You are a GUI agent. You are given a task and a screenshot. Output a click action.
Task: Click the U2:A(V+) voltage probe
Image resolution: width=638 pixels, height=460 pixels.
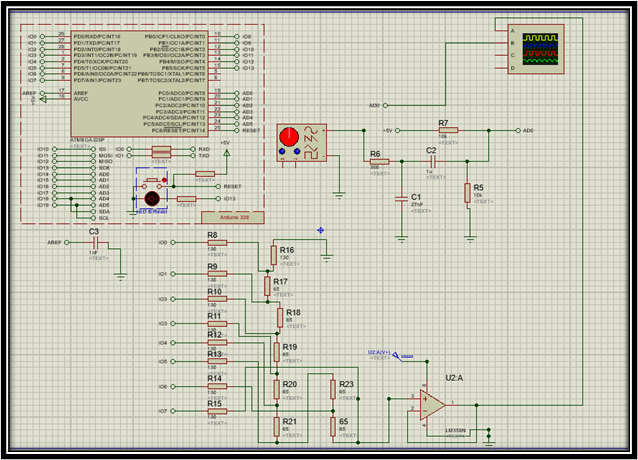point(402,357)
